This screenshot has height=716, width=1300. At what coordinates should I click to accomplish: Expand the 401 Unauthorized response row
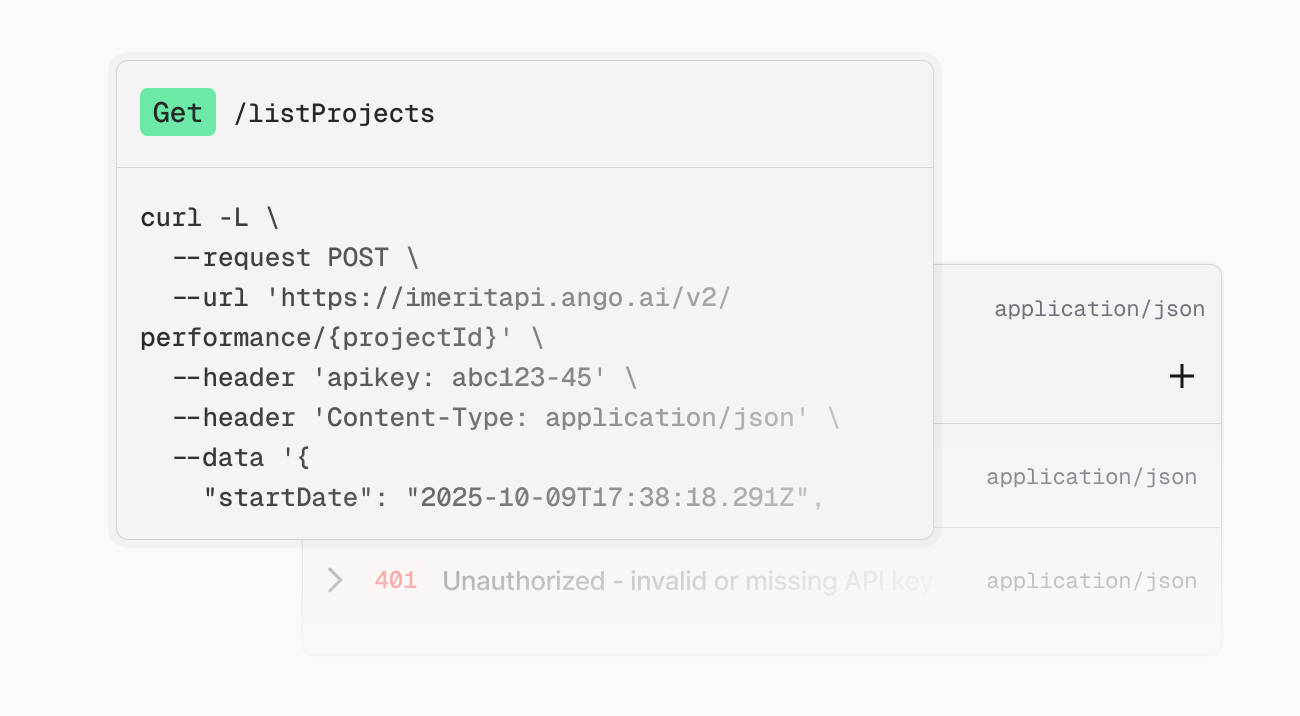coord(335,580)
